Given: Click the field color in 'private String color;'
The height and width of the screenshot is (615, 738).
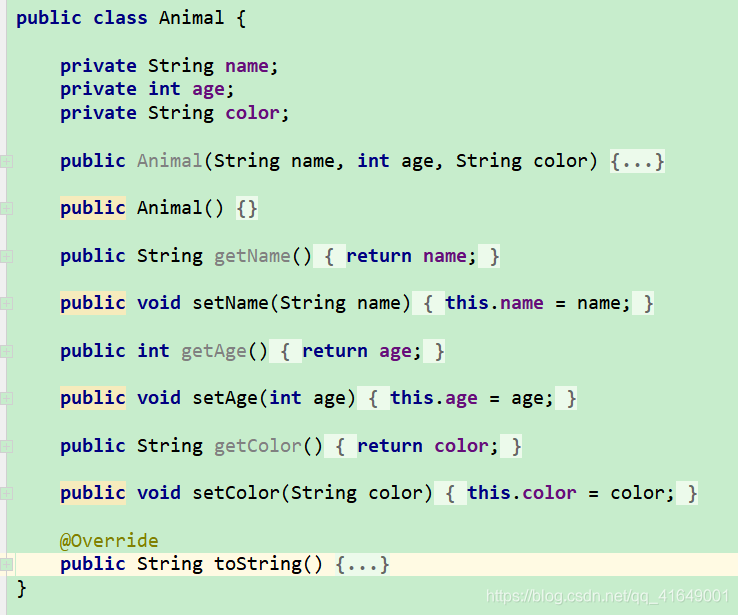Looking at the screenshot, I should point(252,113).
